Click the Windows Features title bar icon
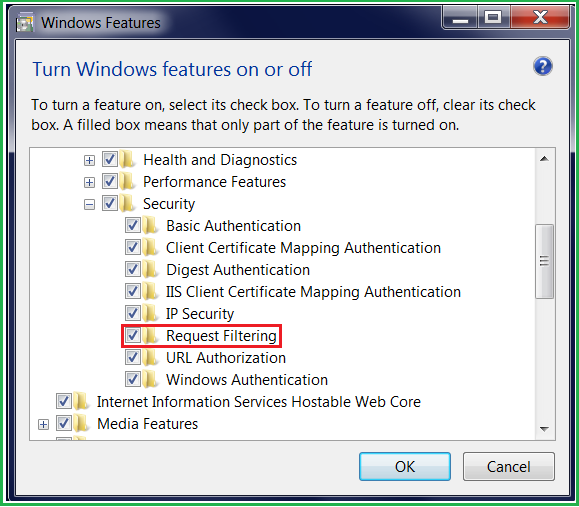Image resolution: width=579 pixels, height=507 pixels. (25, 22)
